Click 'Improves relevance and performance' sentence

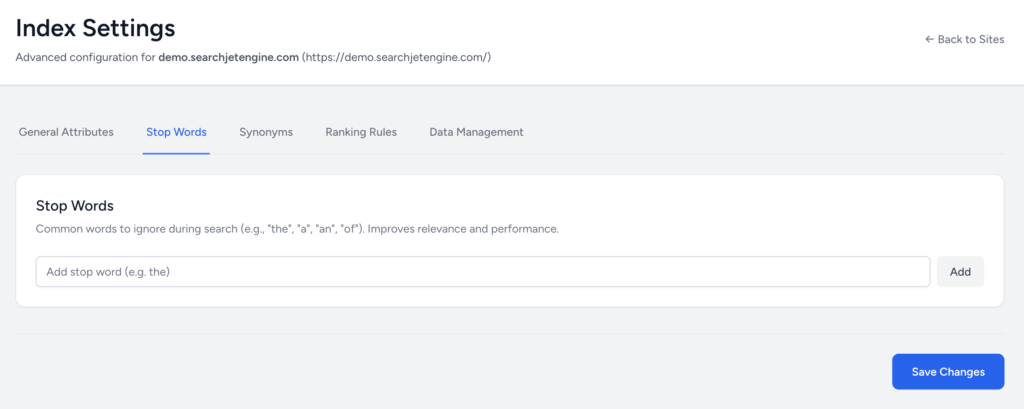(x=470, y=229)
